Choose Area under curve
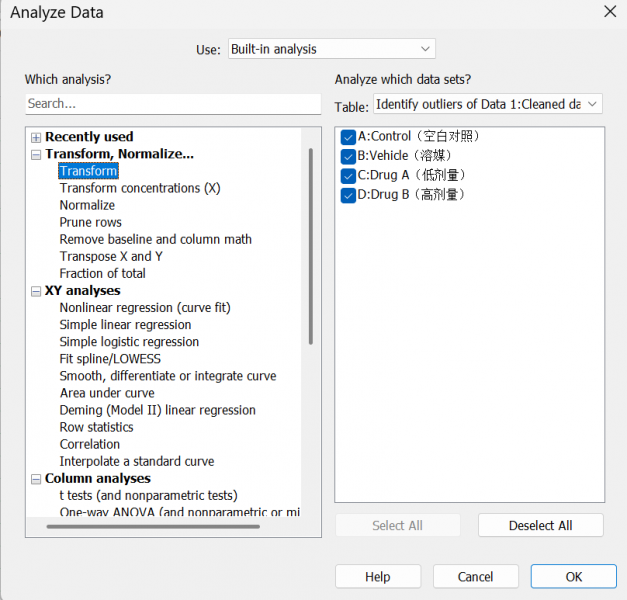The width and height of the screenshot is (627, 600). pos(107,393)
